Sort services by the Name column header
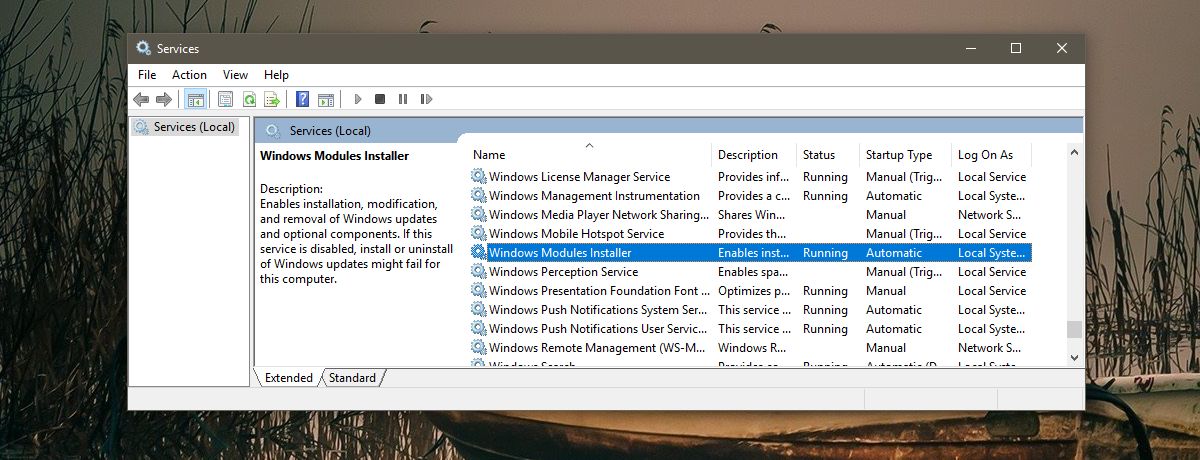Screen dimensions: 1200x460 [589, 155]
